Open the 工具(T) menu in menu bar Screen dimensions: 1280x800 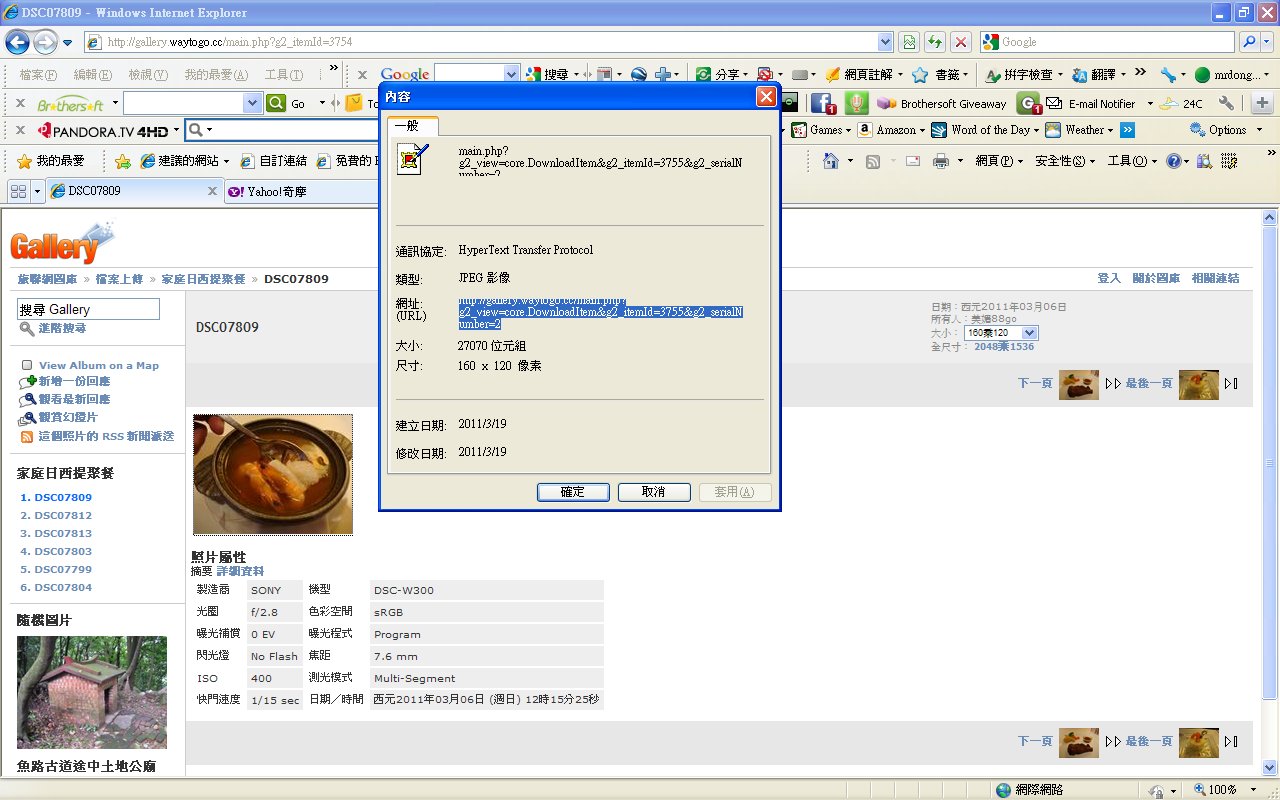(283, 75)
